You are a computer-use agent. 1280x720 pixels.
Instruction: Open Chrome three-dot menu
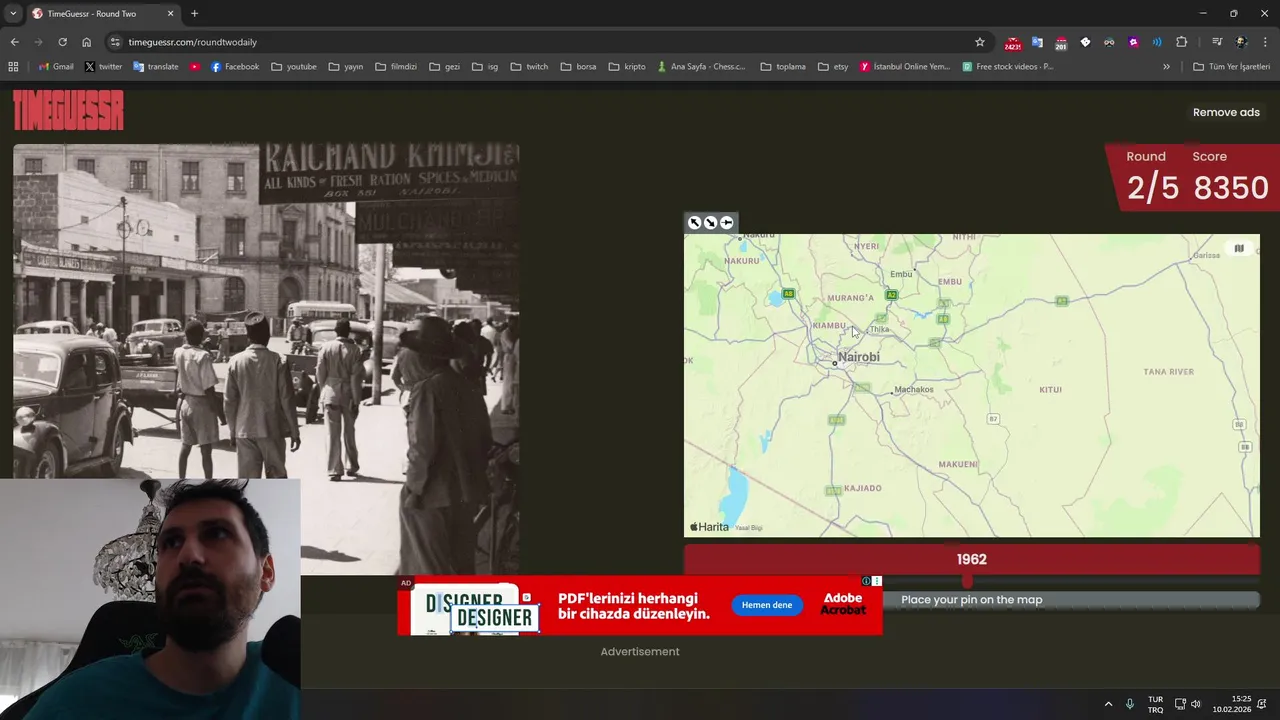(1265, 42)
